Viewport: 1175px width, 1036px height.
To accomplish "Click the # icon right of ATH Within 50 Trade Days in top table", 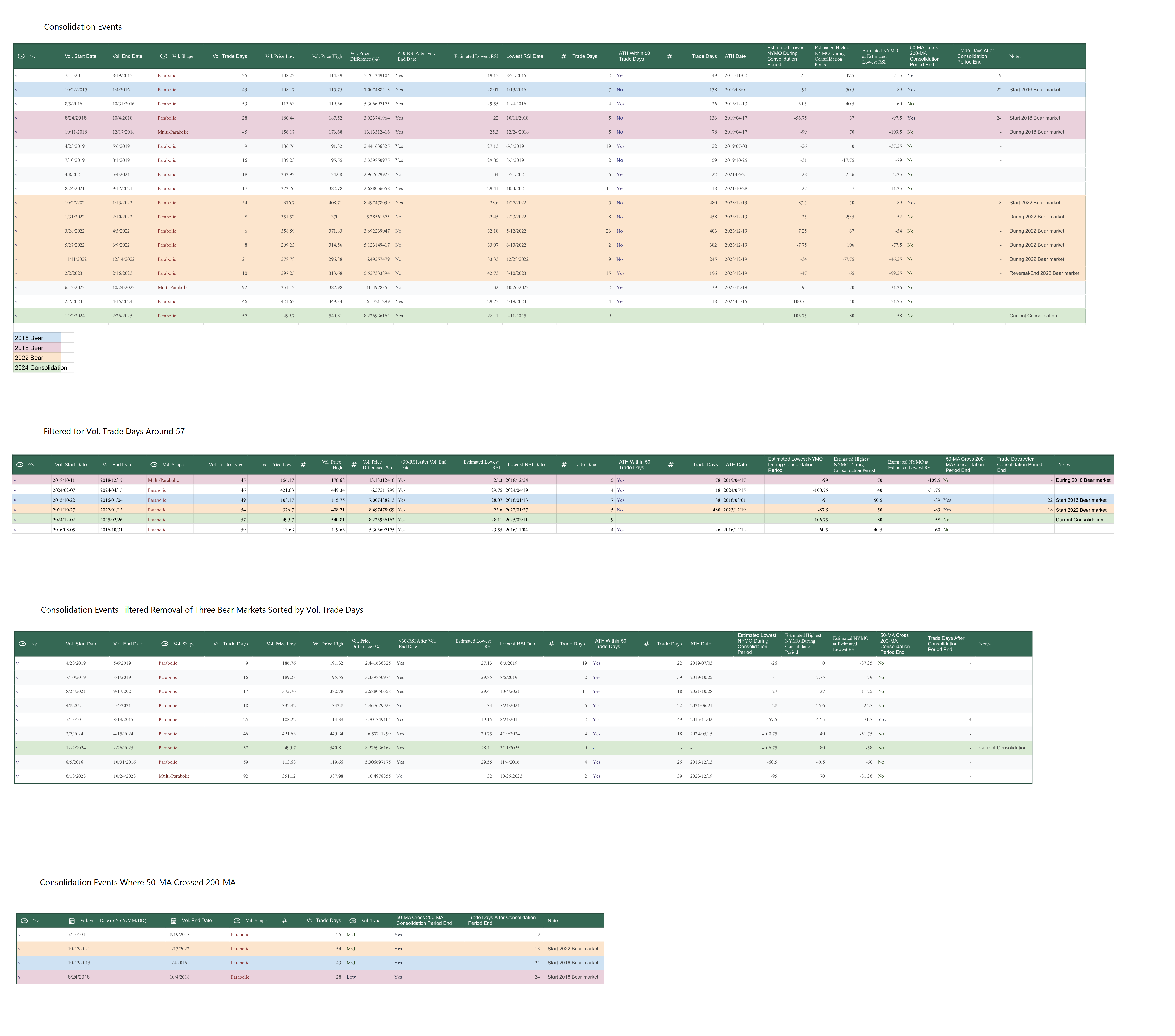I will (670, 56).
